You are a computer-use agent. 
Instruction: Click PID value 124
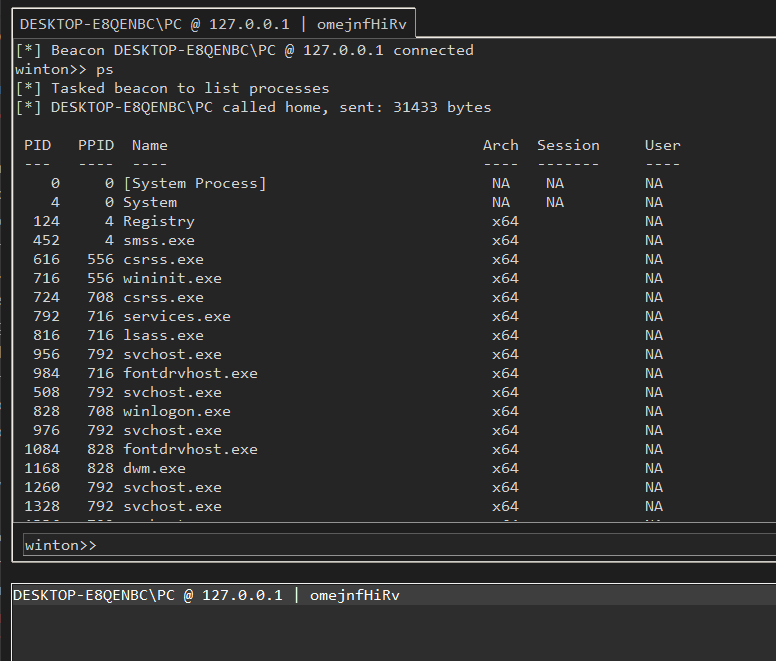pyautogui.click(x=47, y=221)
